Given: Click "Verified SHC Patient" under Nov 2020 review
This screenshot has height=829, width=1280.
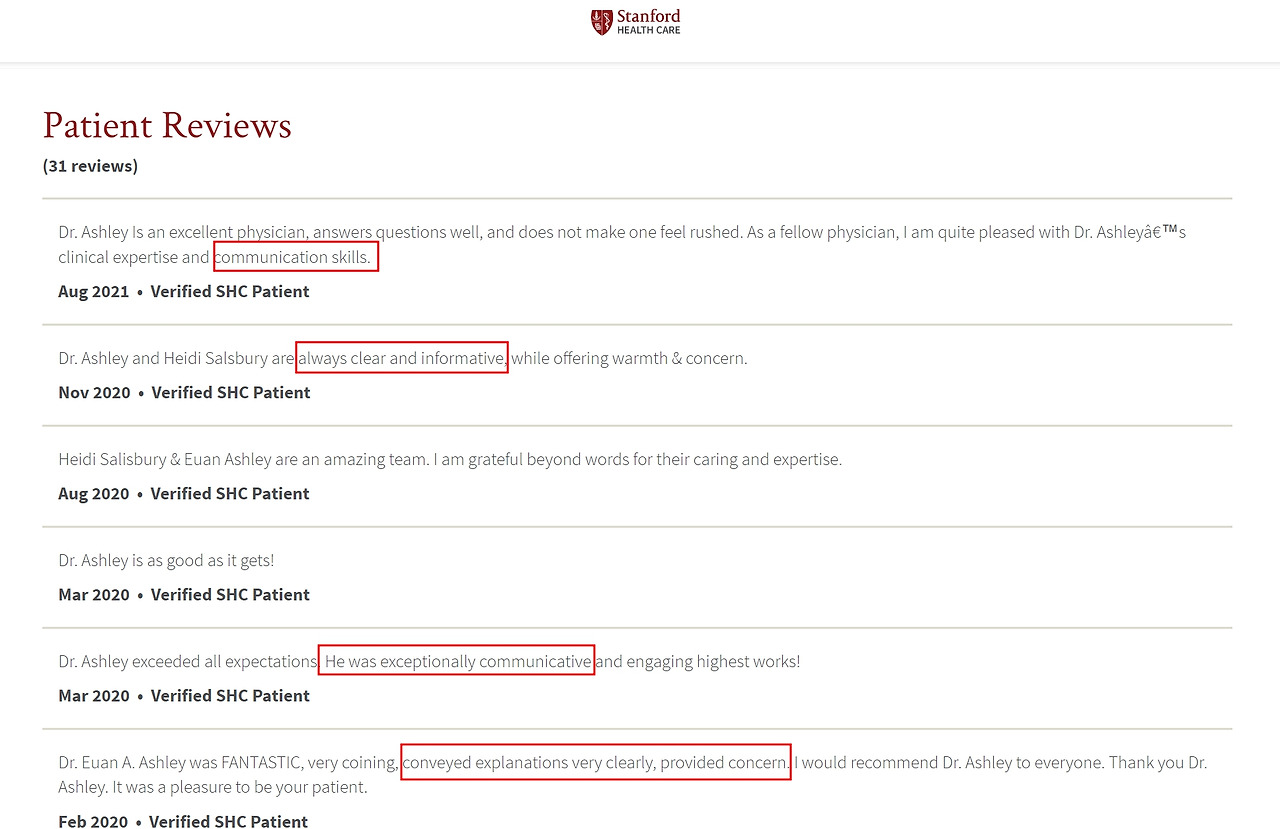Looking at the screenshot, I should click(231, 393).
